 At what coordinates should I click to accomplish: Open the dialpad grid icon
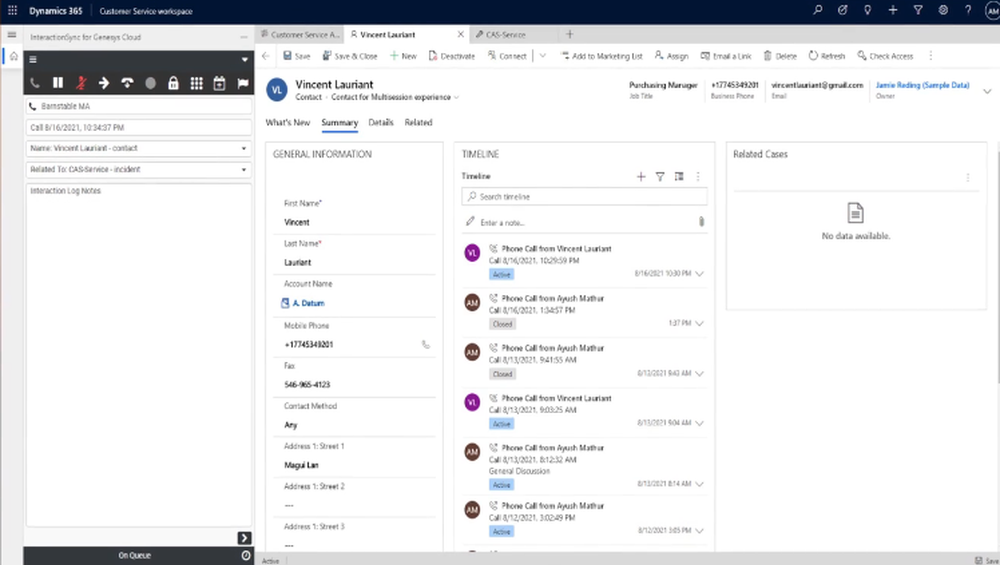point(196,83)
